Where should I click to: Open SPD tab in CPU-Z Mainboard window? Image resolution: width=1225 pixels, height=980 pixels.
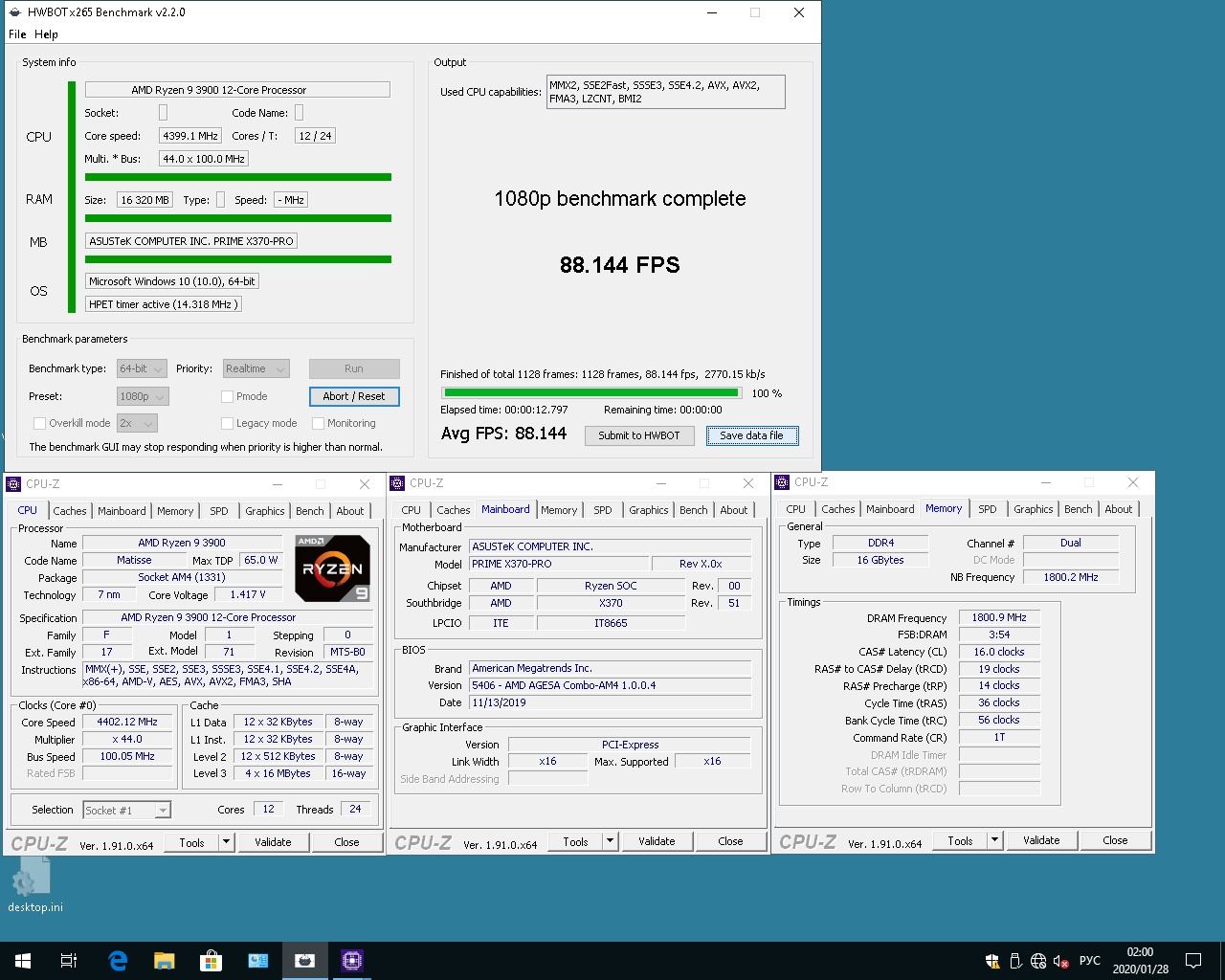tap(603, 510)
